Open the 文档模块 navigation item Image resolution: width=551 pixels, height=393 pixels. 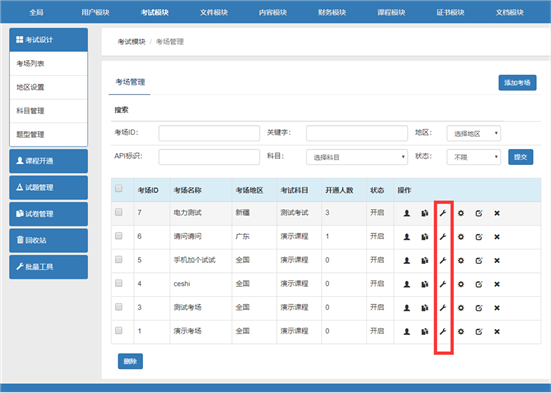(510, 12)
